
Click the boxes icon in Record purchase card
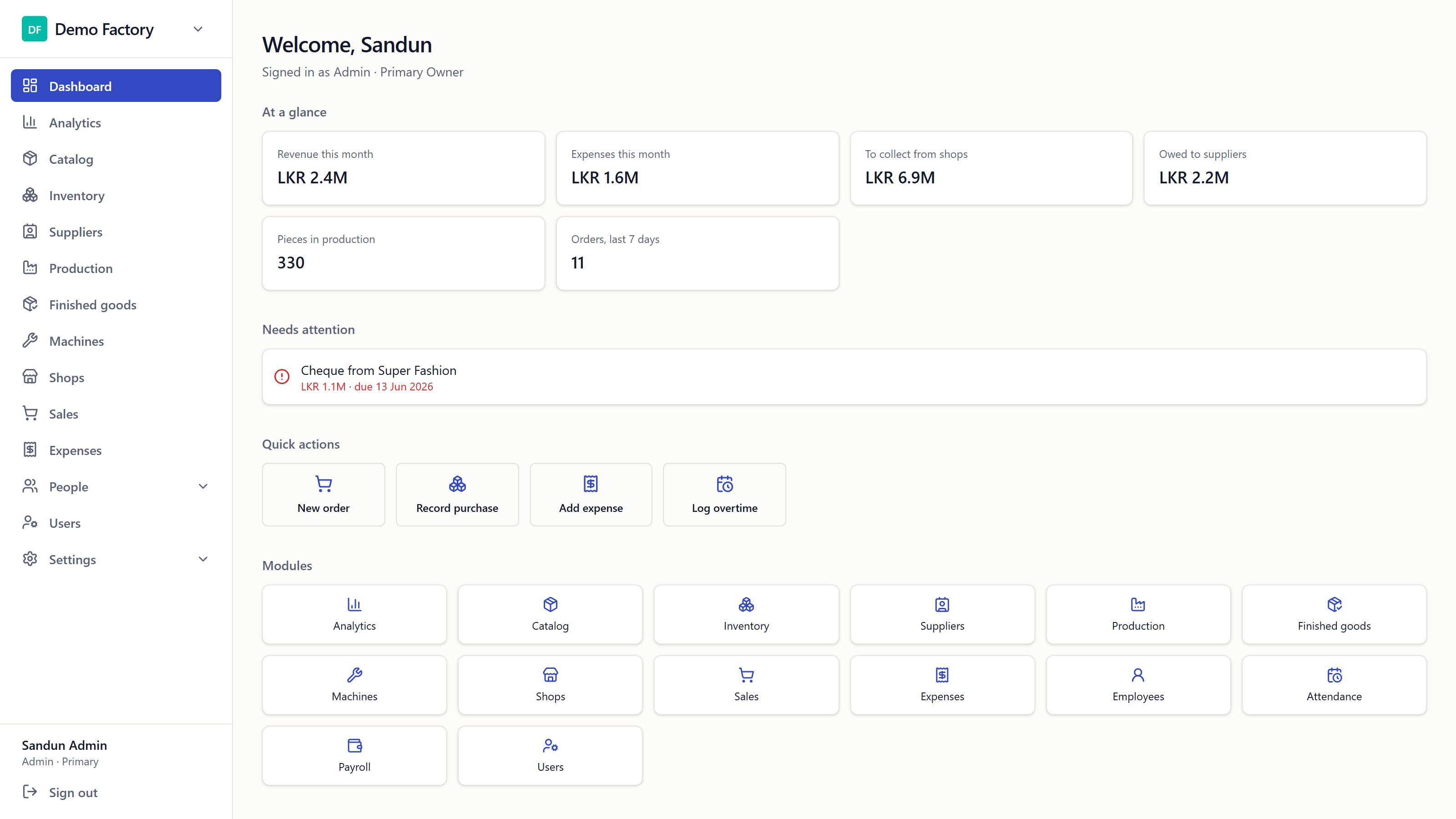tap(457, 484)
